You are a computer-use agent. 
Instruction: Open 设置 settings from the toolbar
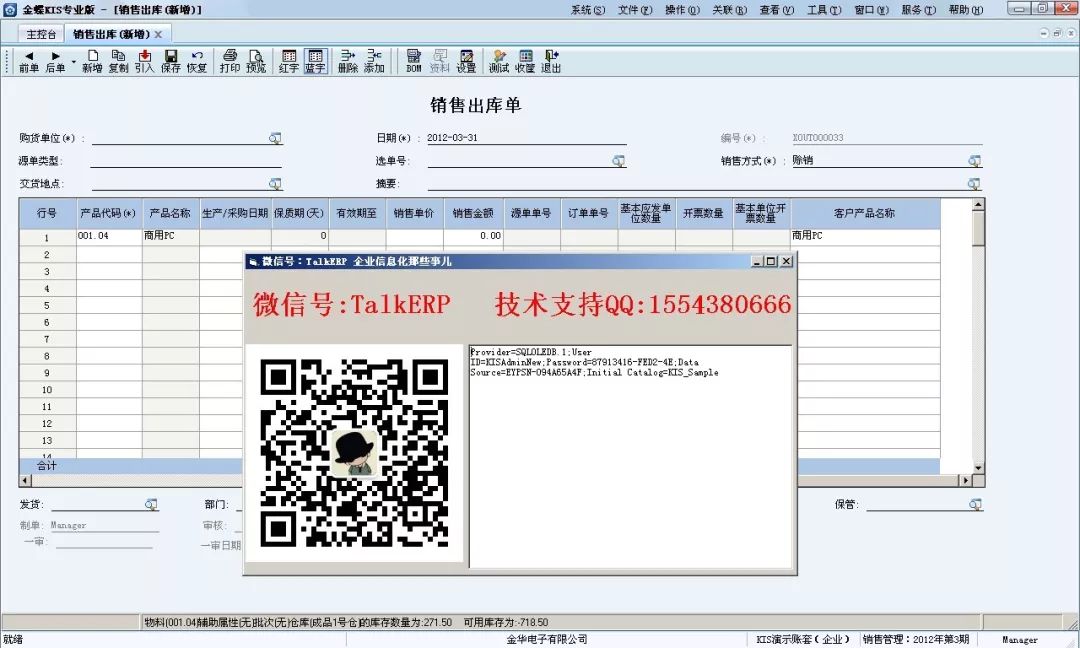point(466,61)
